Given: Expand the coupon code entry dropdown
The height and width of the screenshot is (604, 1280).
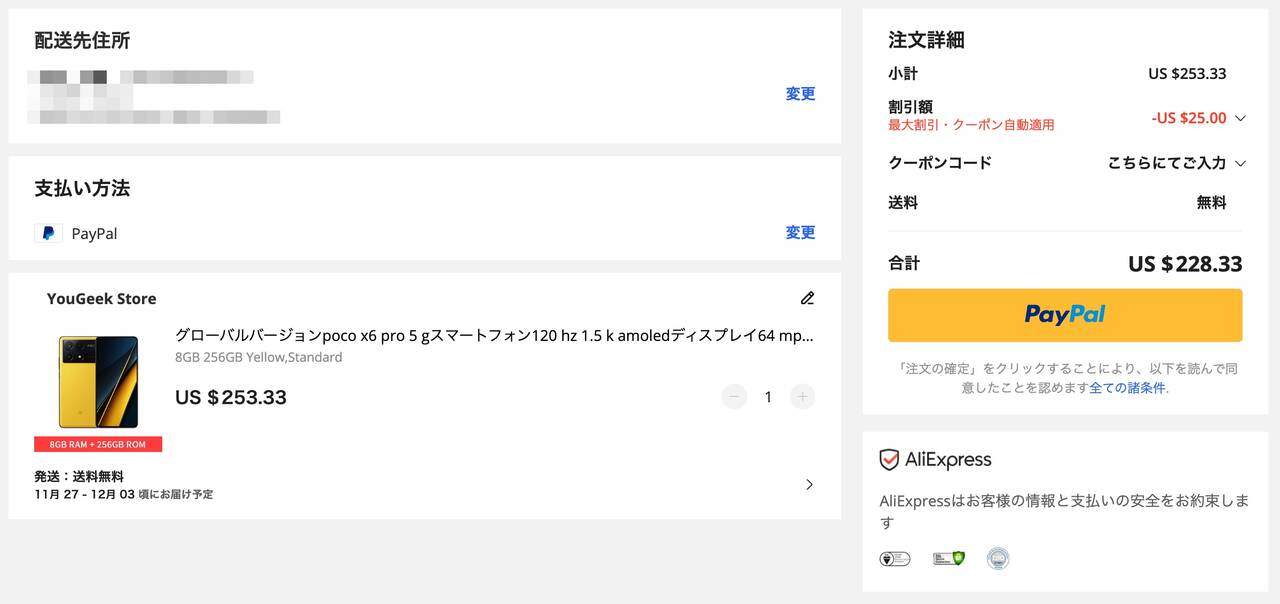Looking at the screenshot, I should pos(1240,163).
